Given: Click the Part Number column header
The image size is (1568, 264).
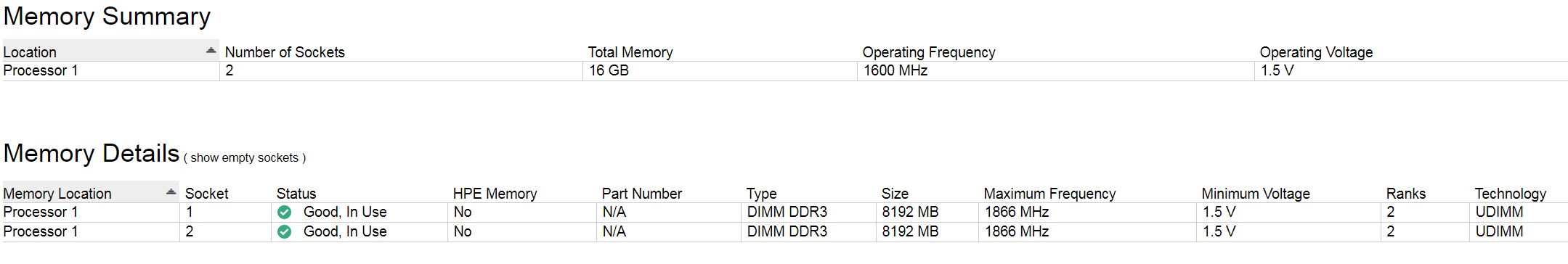Looking at the screenshot, I should point(642,194).
